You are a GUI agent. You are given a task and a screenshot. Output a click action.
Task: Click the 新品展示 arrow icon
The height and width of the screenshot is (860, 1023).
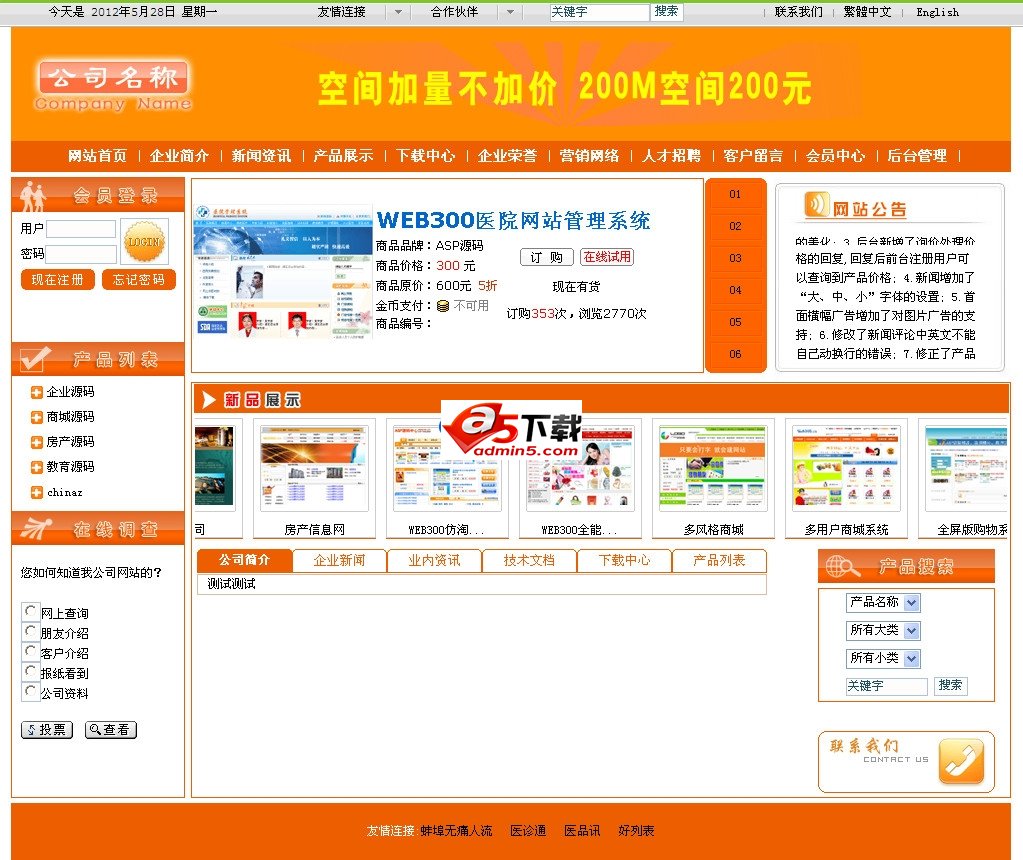pos(209,399)
